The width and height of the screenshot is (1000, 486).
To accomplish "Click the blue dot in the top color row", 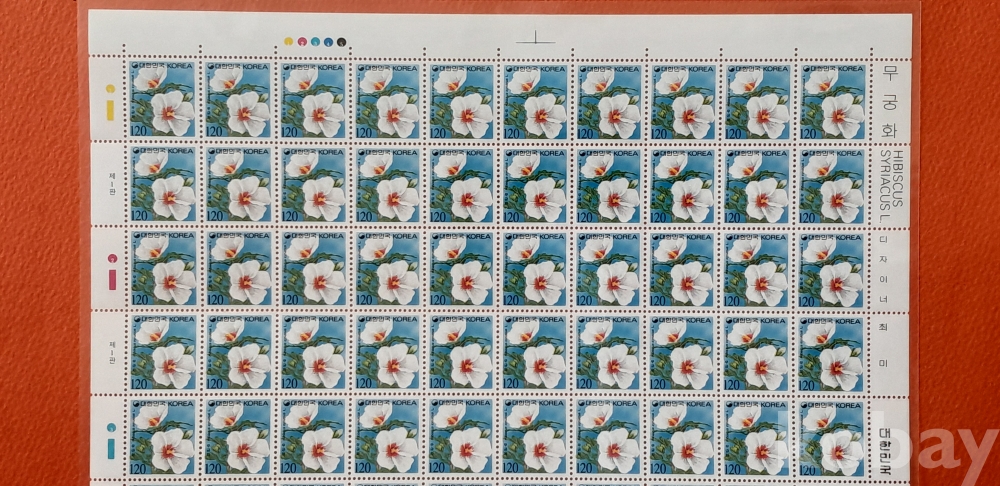I will 328,42.
